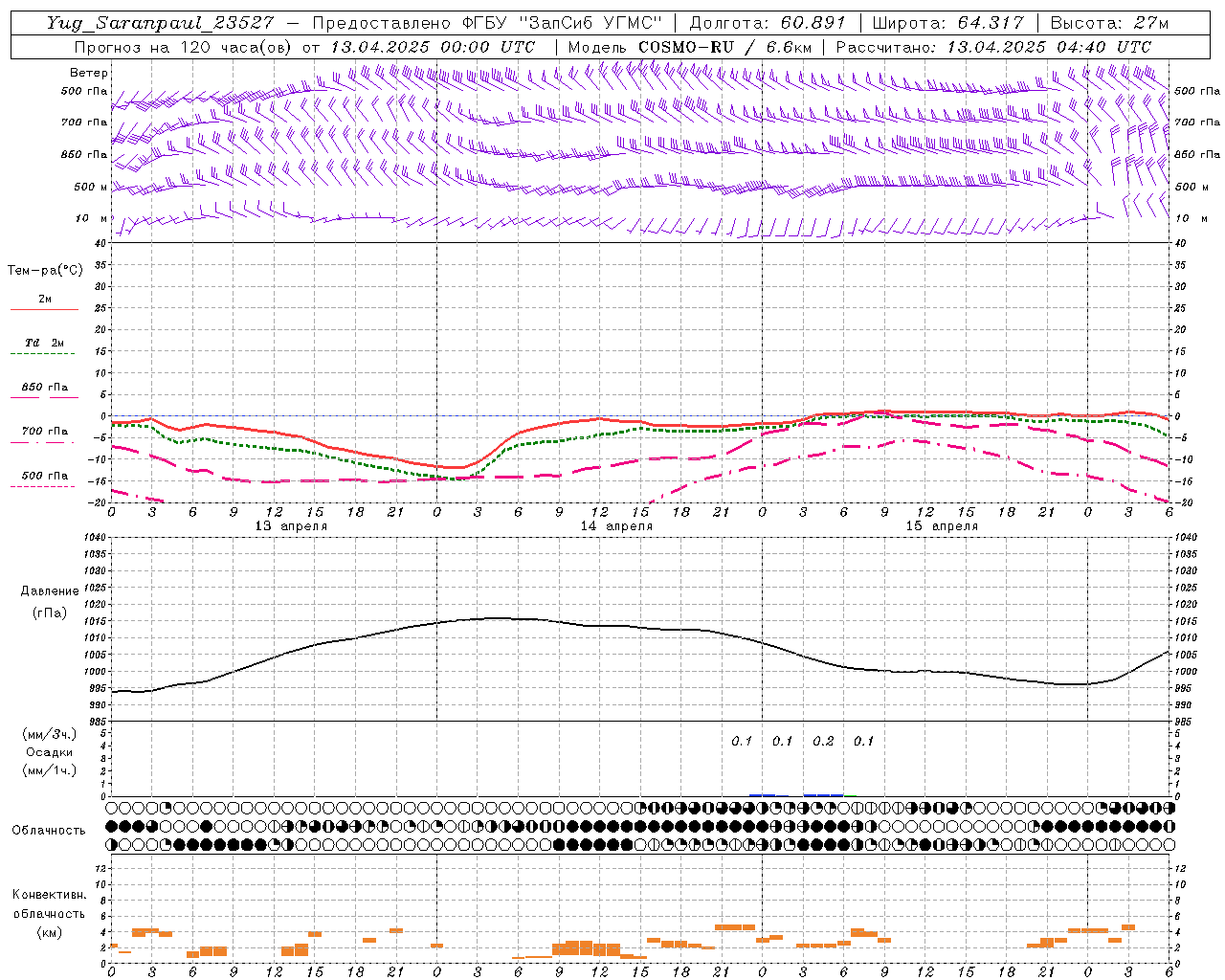Click the '13 апреля' date label
The width and height of the screenshot is (1225, 980).
point(291,526)
